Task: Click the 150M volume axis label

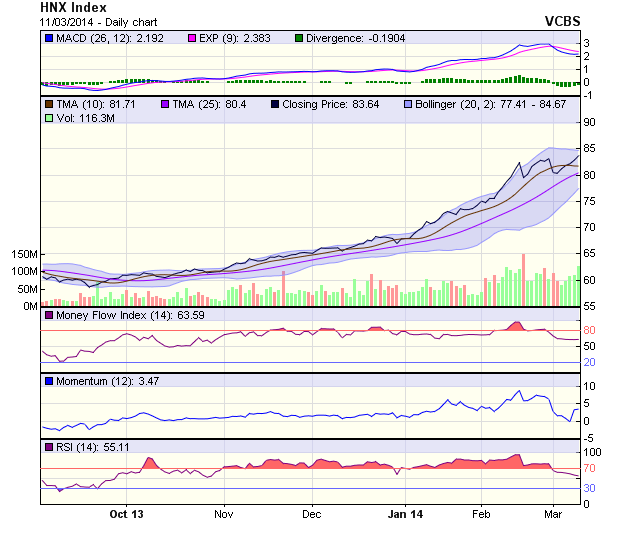Action: pyautogui.click(x=21, y=254)
